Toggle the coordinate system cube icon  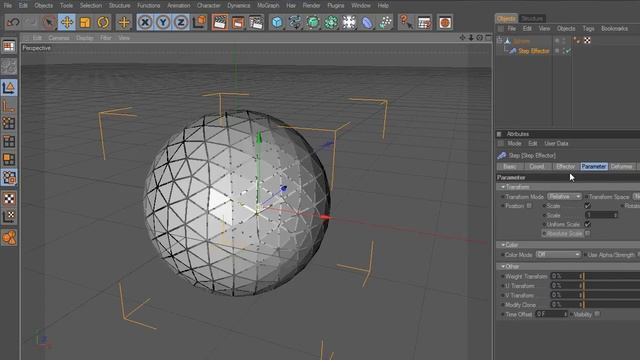(x=200, y=22)
